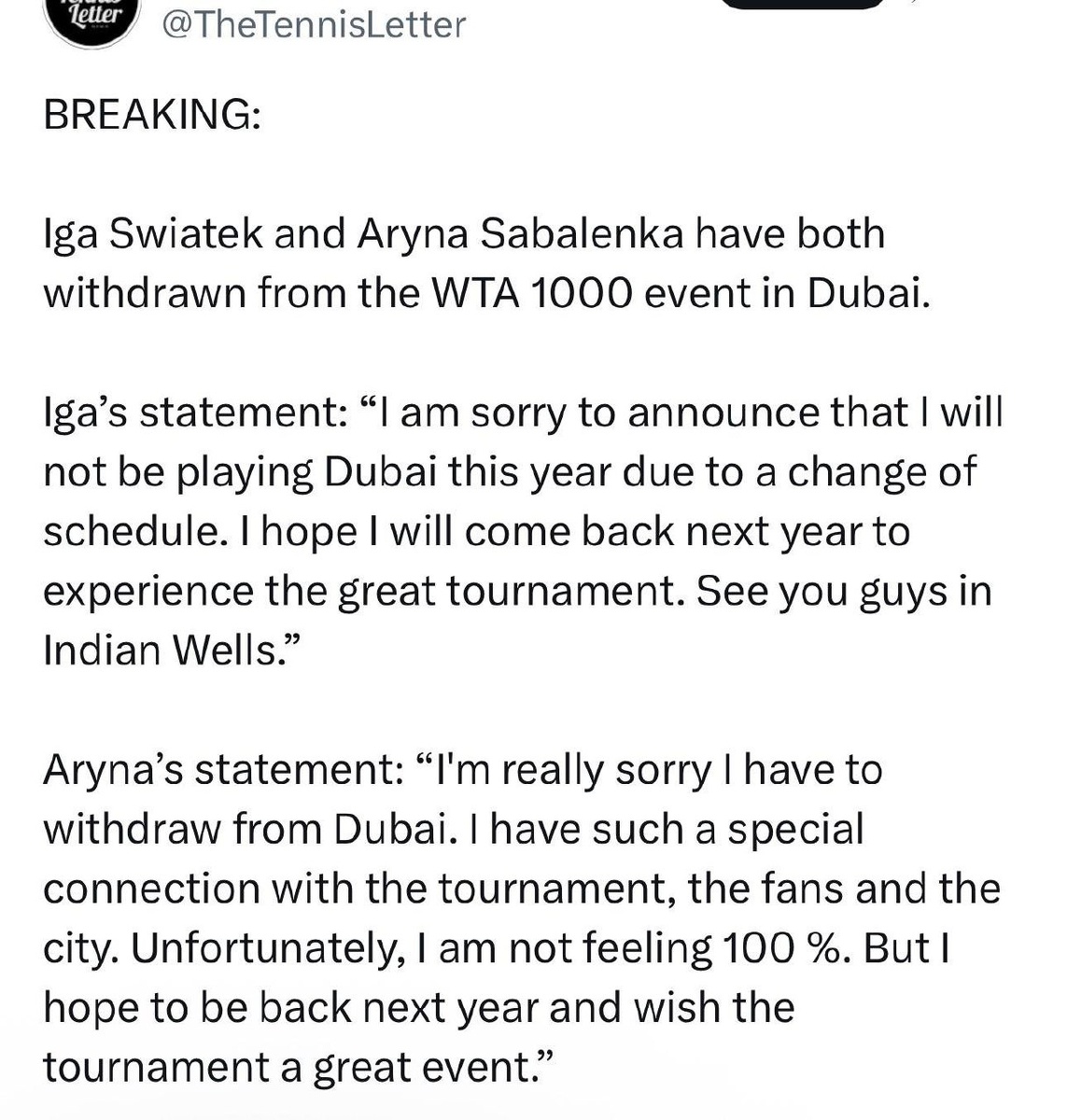Tap the words 'connection with the tournament'
This screenshot has width=1067, height=1120.
360,889
